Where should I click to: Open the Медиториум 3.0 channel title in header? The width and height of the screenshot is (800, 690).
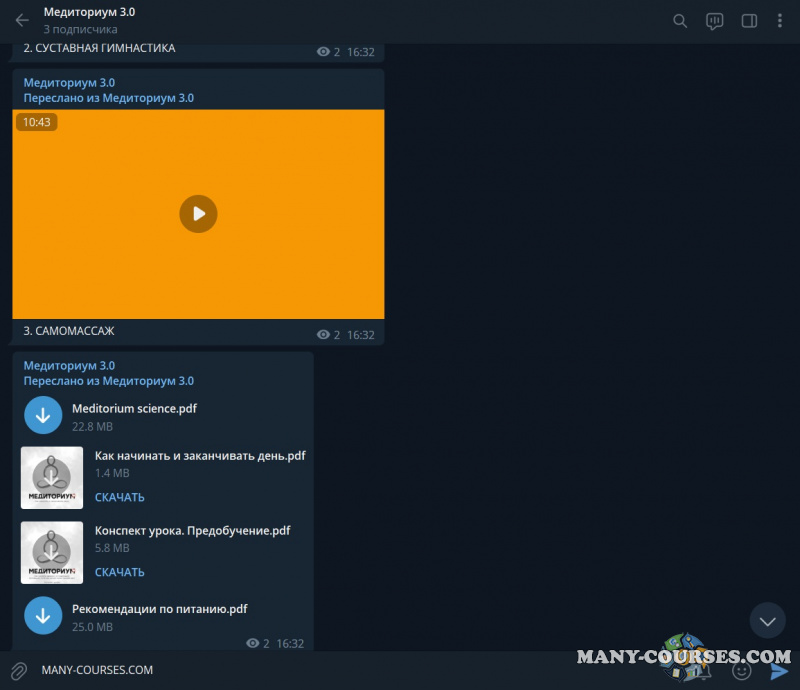[89, 13]
